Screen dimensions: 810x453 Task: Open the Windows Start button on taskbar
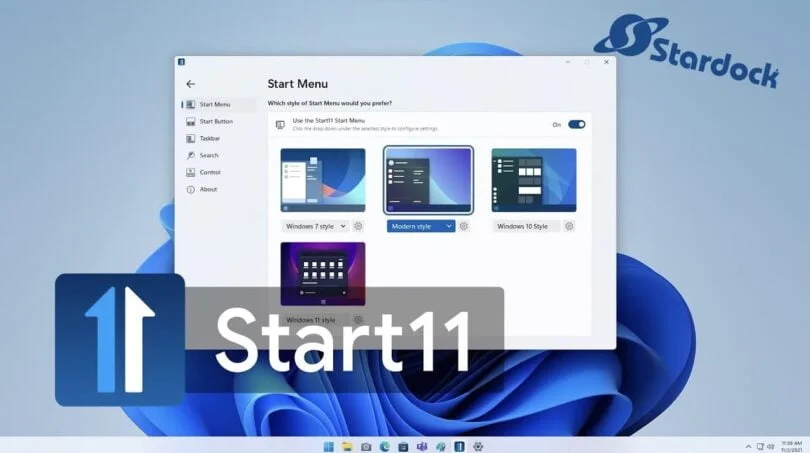coord(329,446)
